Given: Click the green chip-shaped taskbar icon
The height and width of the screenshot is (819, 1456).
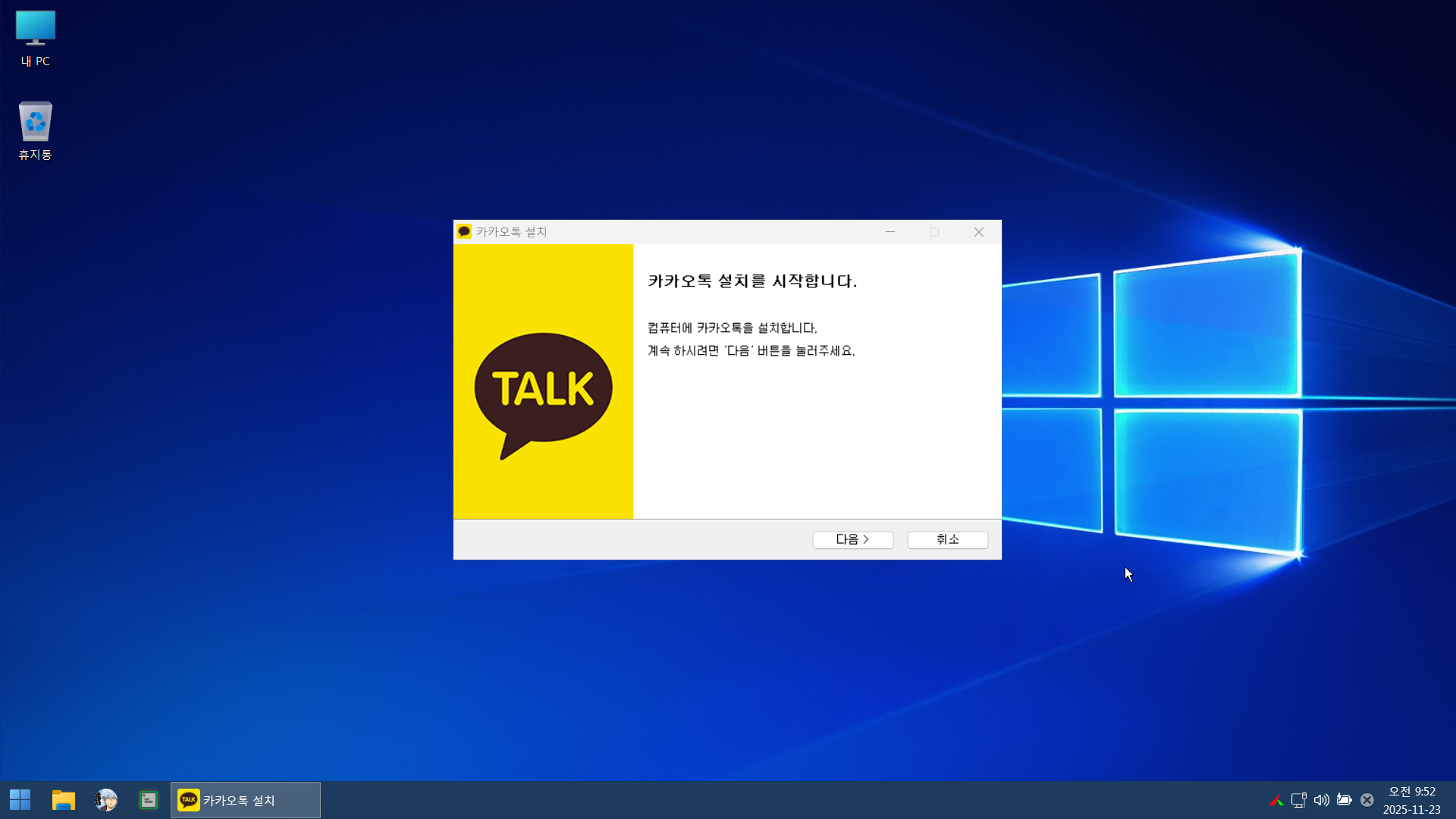Looking at the screenshot, I should pos(149,799).
